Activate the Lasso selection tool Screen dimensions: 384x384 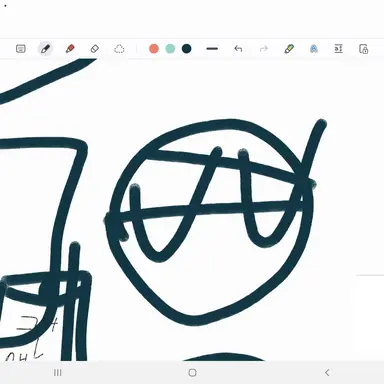[119, 49]
